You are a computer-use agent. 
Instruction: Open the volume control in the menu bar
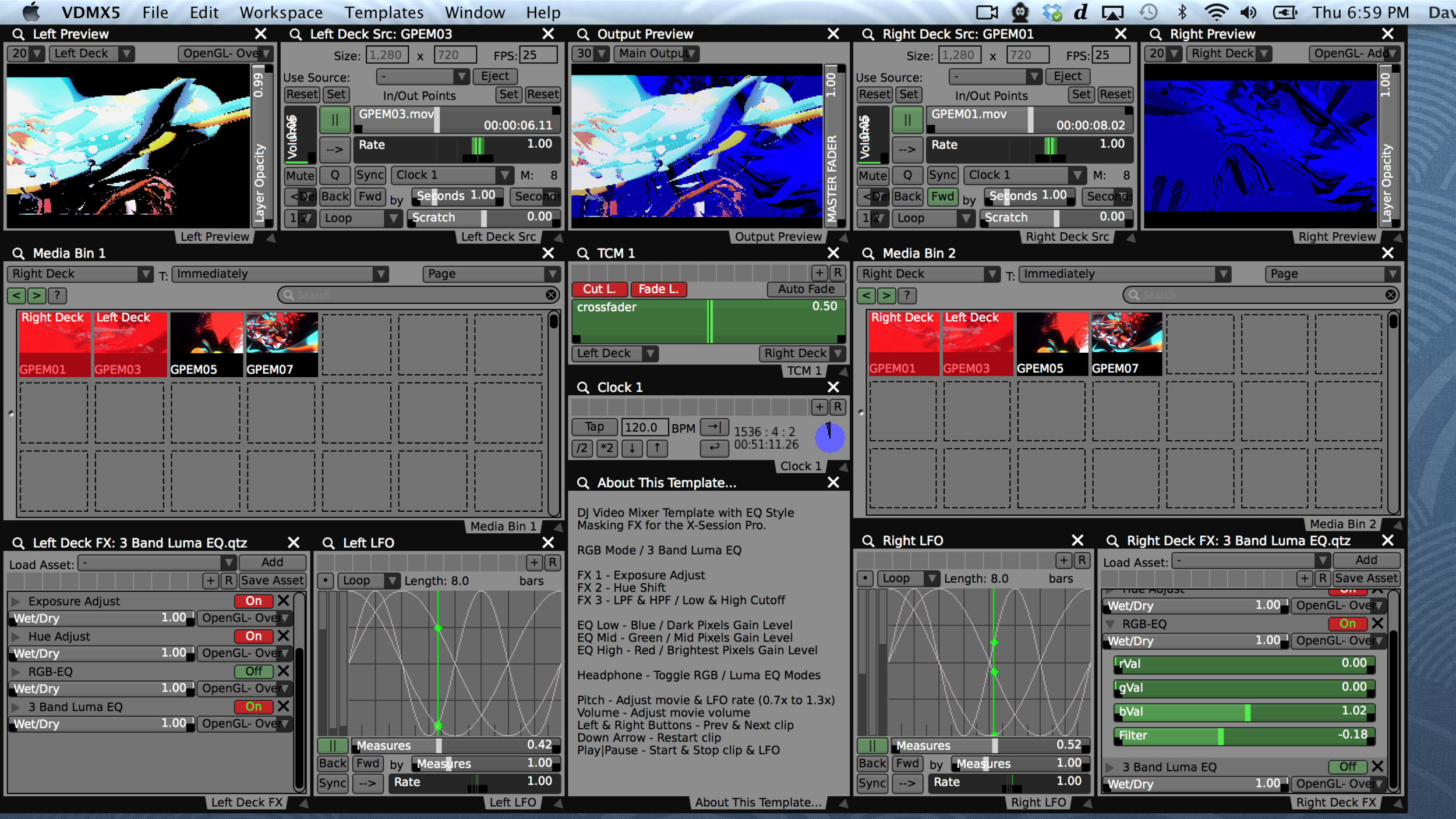tap(1248, 12)
